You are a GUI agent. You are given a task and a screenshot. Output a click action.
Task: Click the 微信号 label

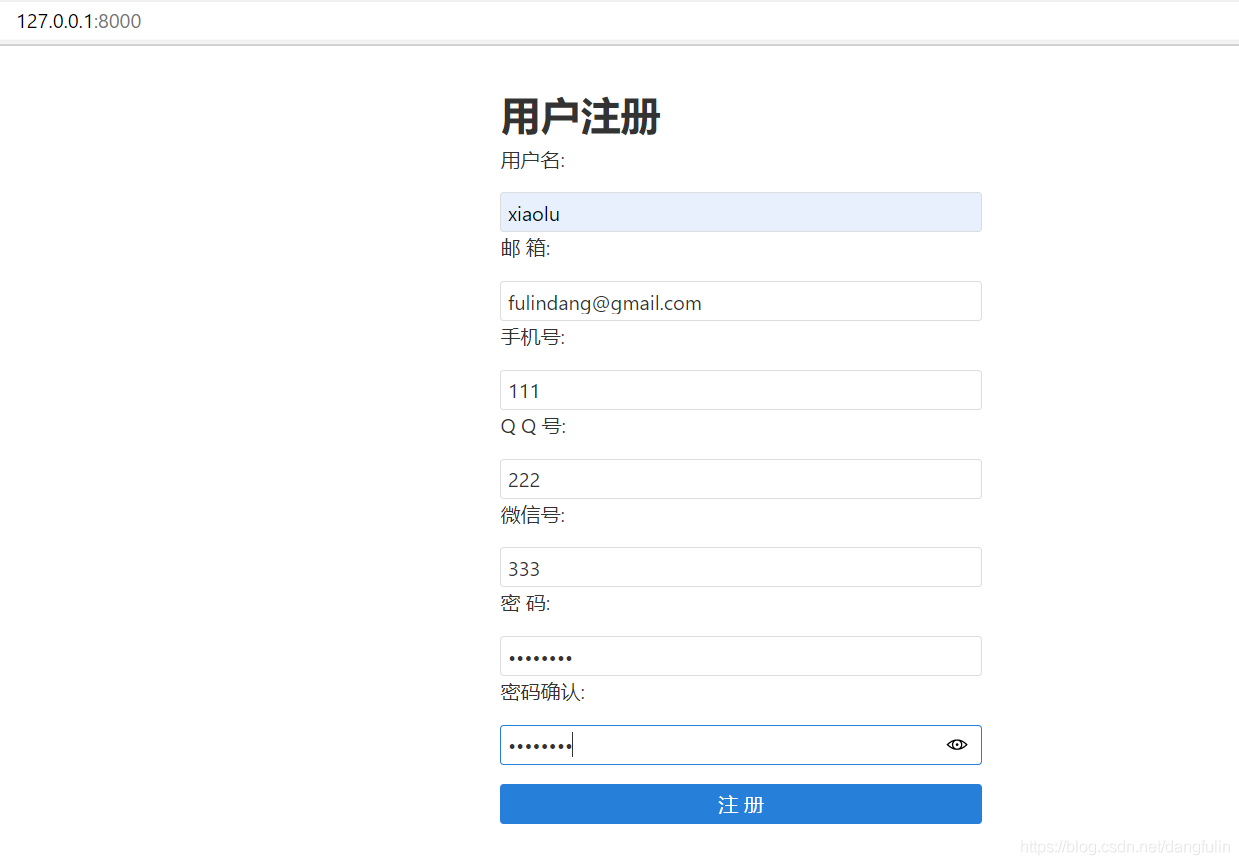point(532,516)
